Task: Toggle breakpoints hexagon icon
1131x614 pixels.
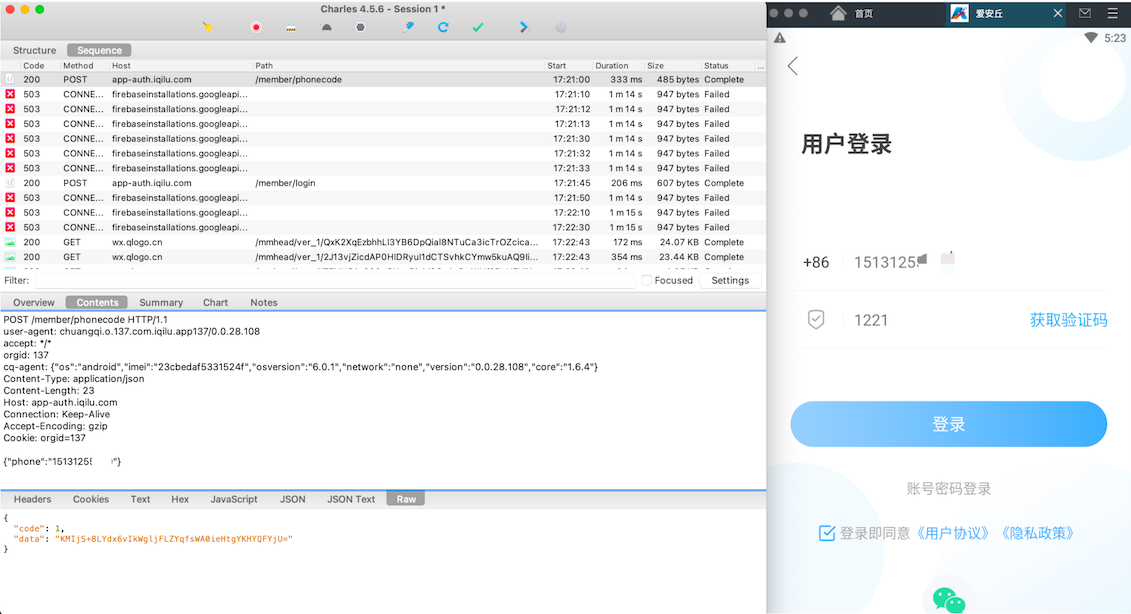Action: (x=360, y=27)
